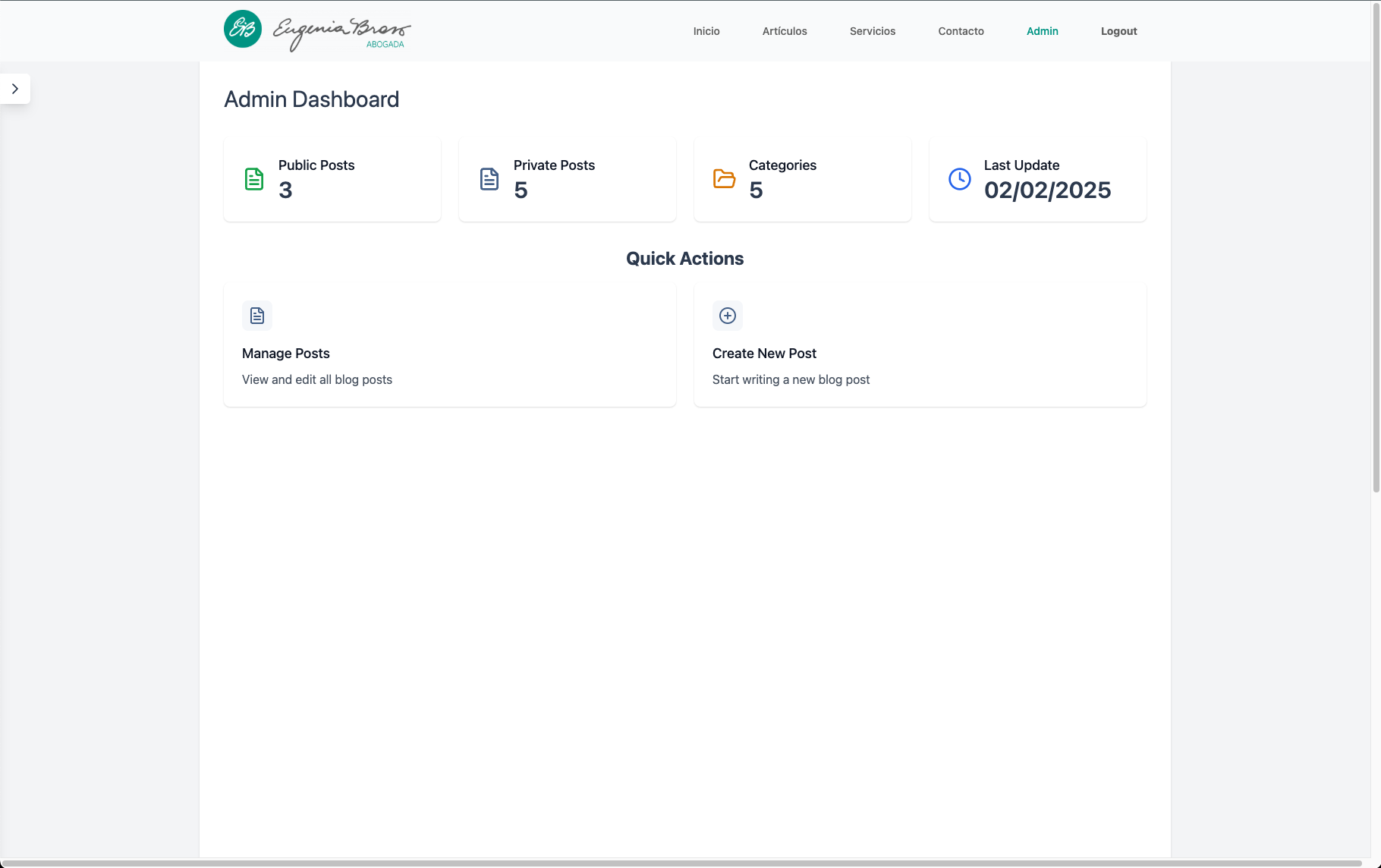Click the Quick Actions heading

pos(685,259)
